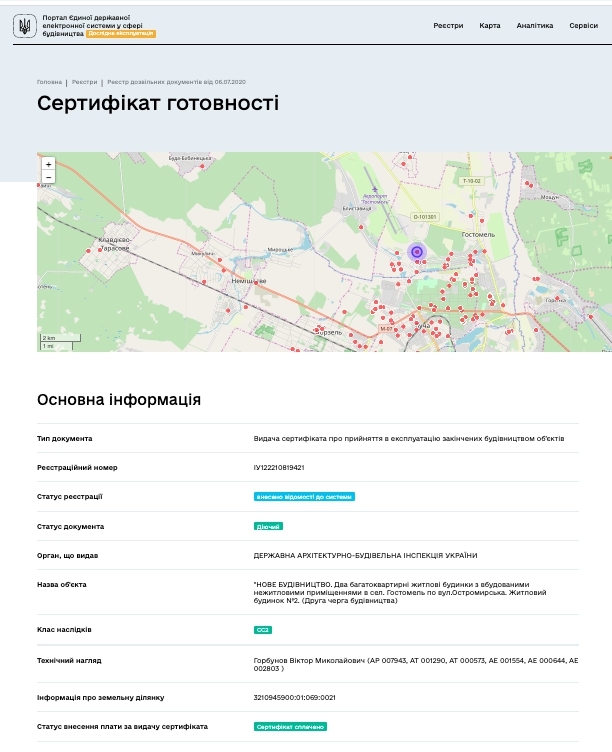Click the O-101301 road label on map

tap(425, 217)
